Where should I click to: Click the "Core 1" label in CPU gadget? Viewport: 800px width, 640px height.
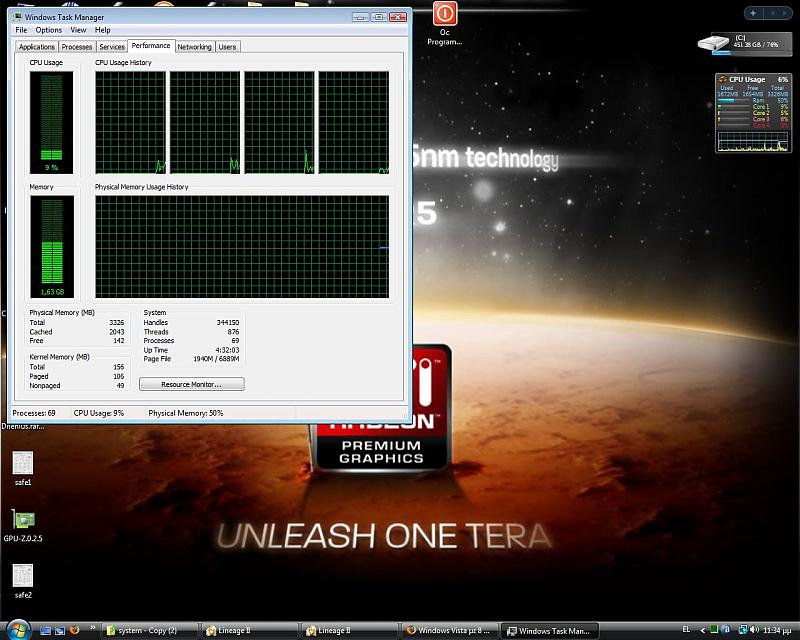coord(761,107)
